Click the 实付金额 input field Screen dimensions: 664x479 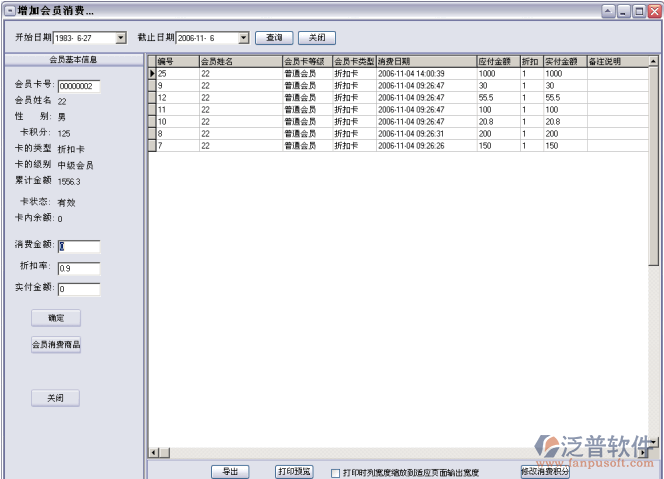[x=79, y=290]
